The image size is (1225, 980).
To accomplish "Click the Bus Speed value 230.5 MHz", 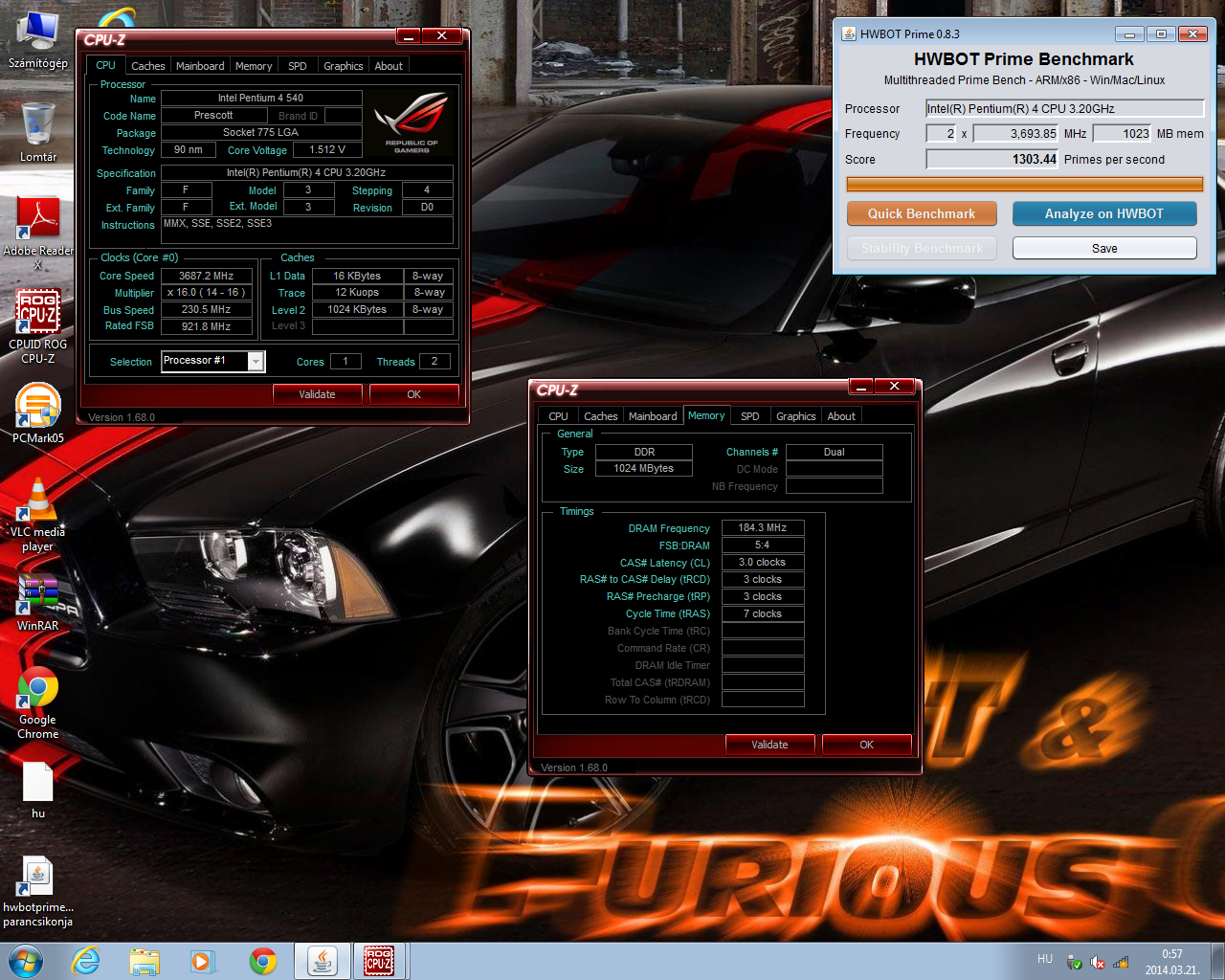I will (x=207, y=310).
